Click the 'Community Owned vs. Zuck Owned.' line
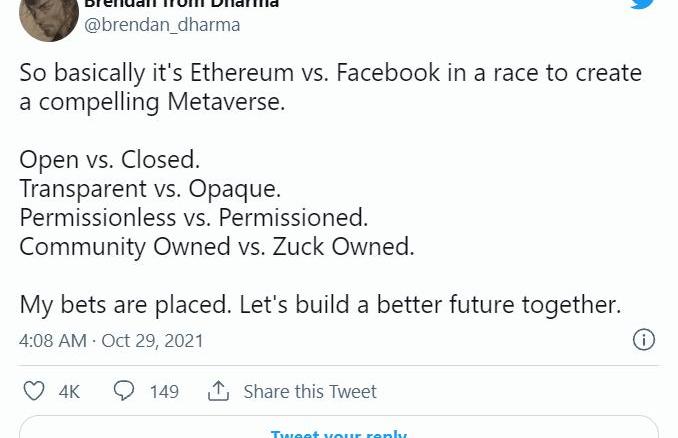Image resolution: width=678 pixels, height=438 pixels. (x=217, y=247)
